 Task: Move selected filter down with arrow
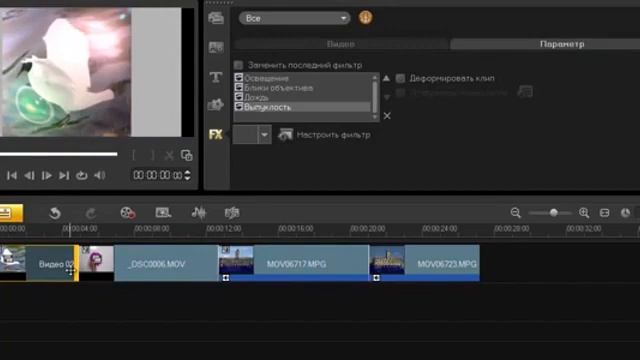pyautogui.click(x=387, y=97)
